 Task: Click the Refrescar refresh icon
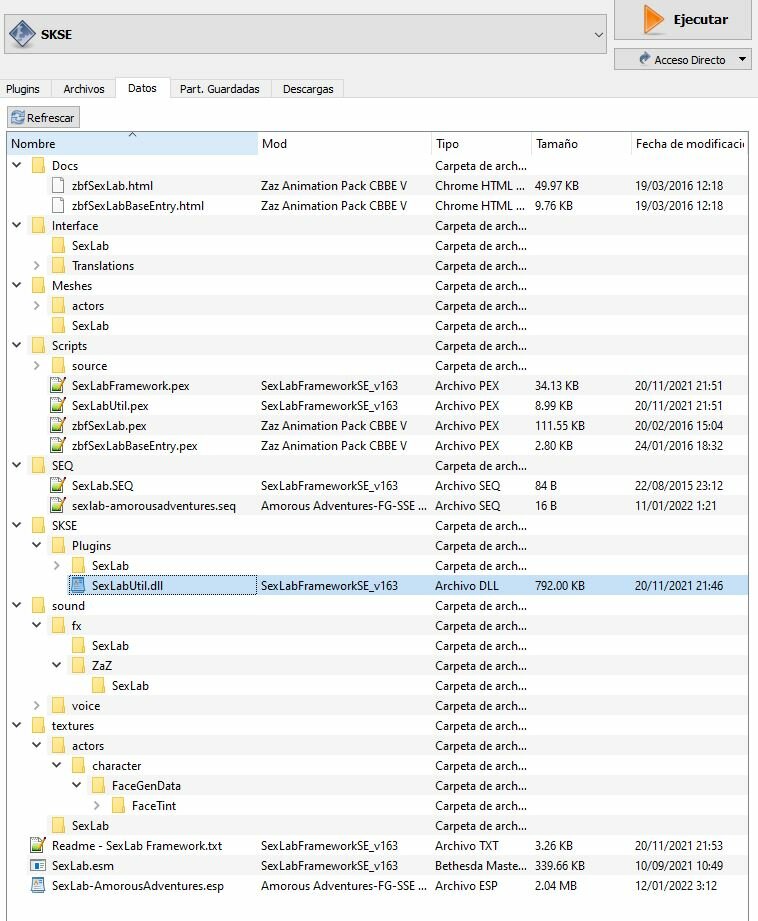(x=18, y=117)
